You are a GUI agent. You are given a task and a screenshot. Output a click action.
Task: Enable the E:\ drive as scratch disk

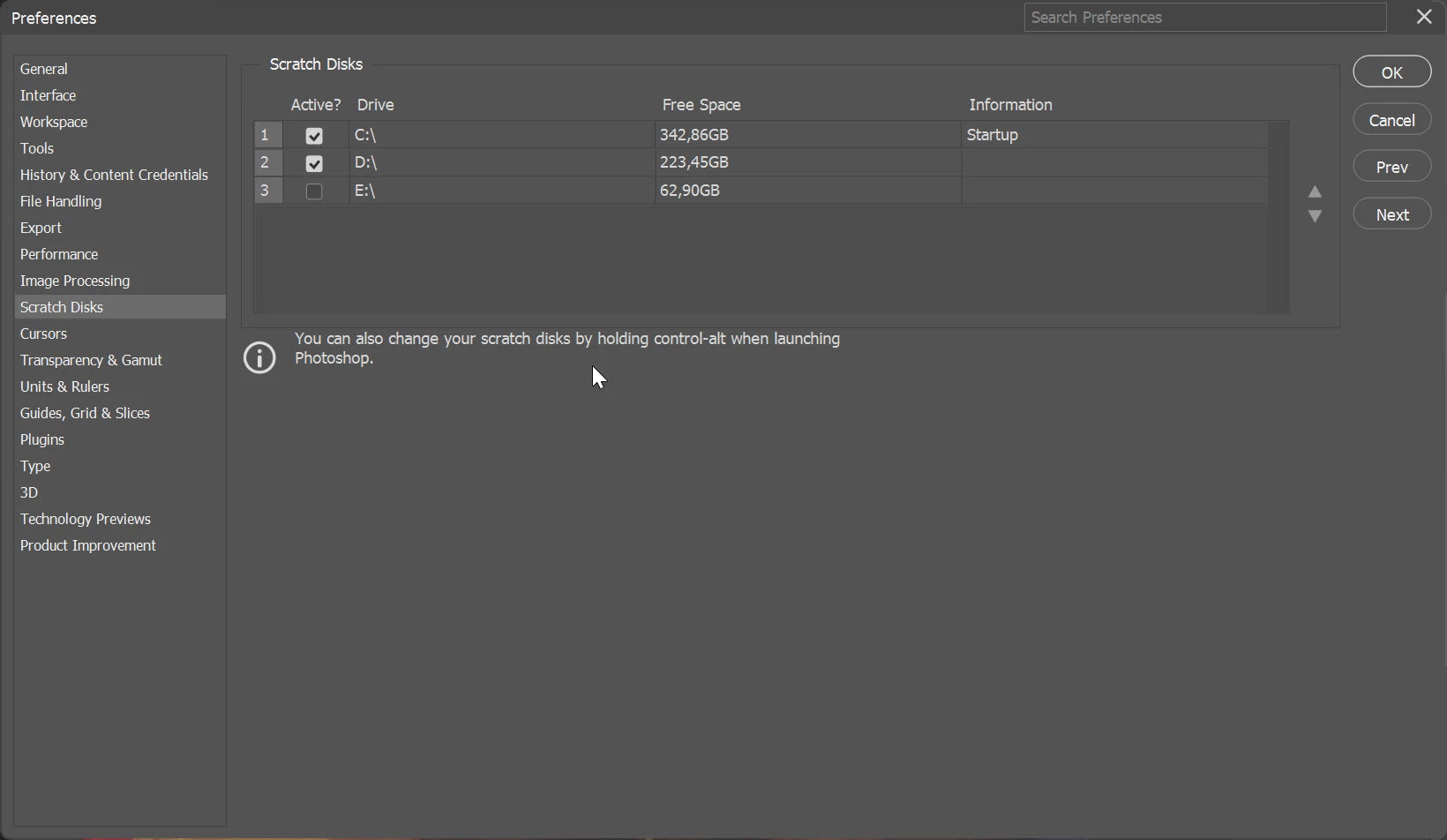(314, 191)
